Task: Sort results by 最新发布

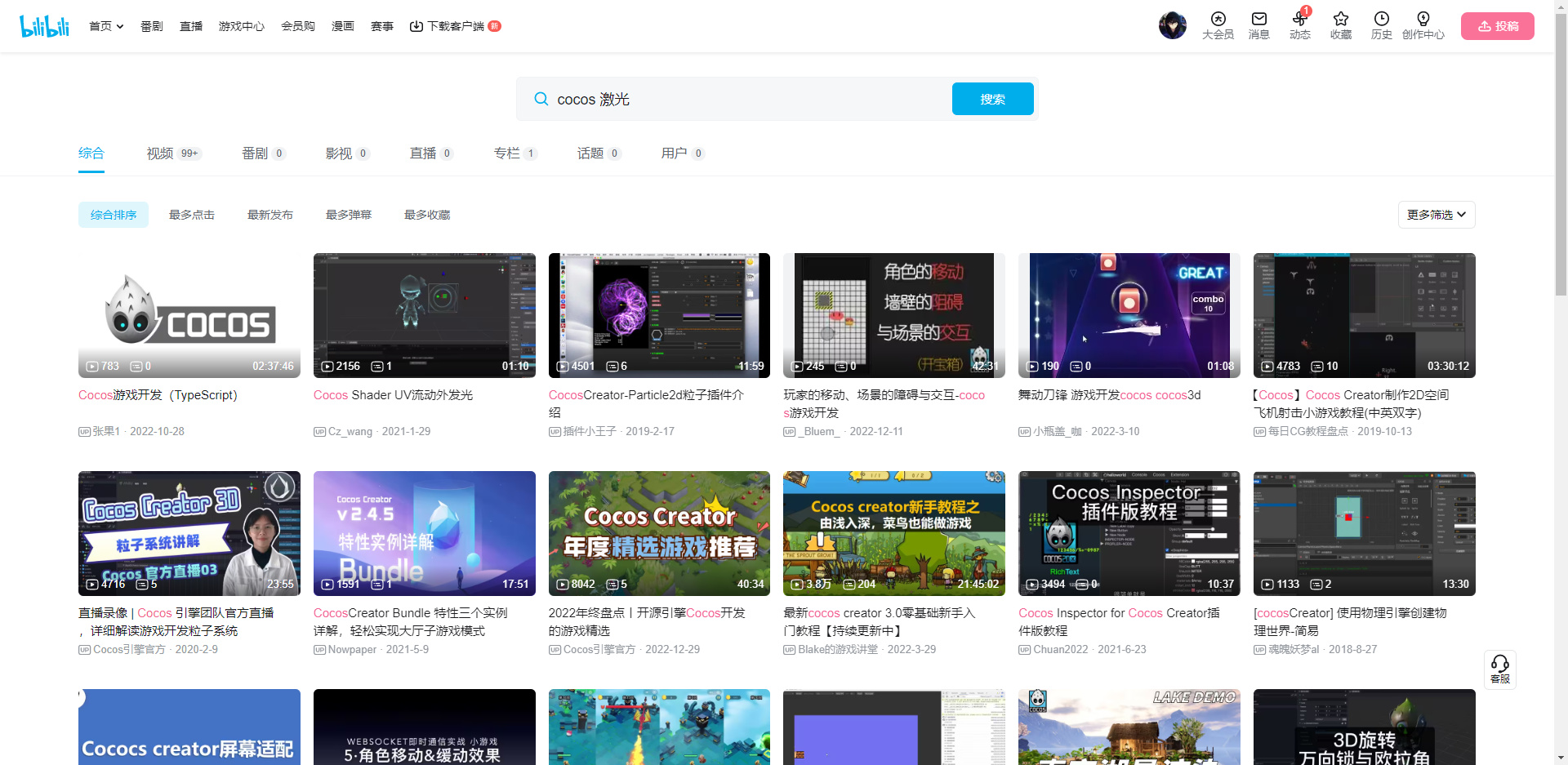Action: [x=270, y=215]
